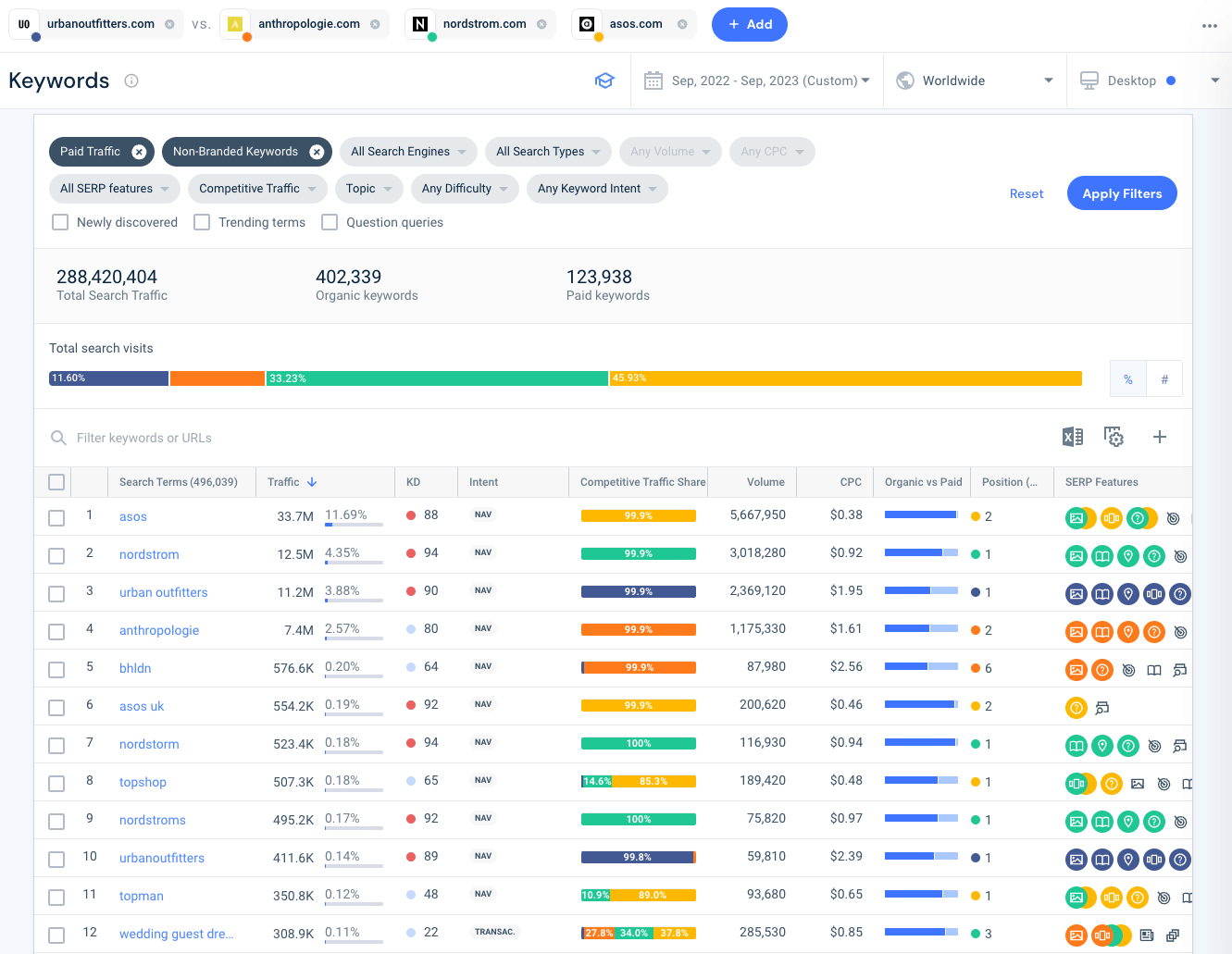Remove urbanoutfitters.com from the comparison
1232x954 pixels.
pos(169,24)
